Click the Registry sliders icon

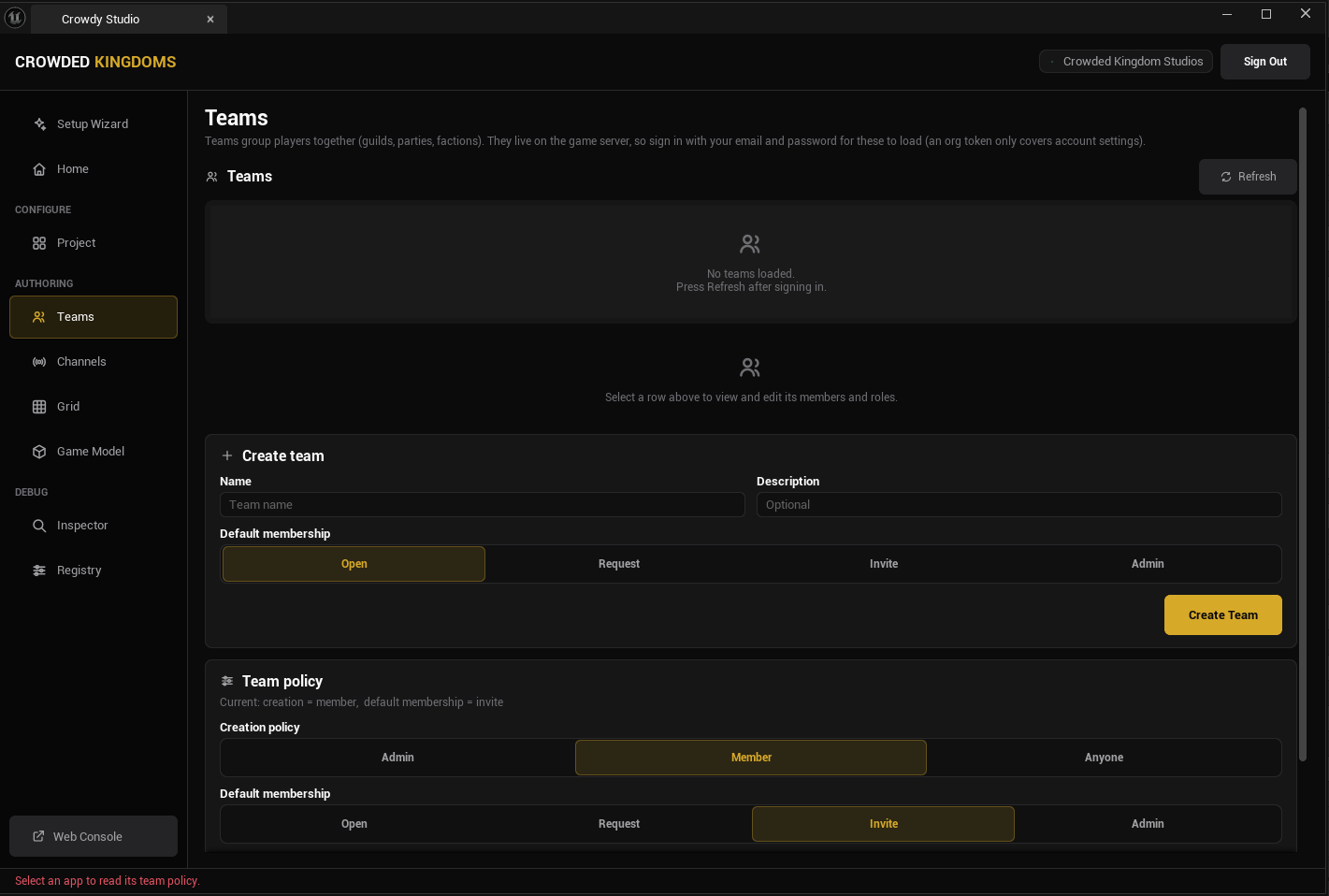(x=39, y=571)
